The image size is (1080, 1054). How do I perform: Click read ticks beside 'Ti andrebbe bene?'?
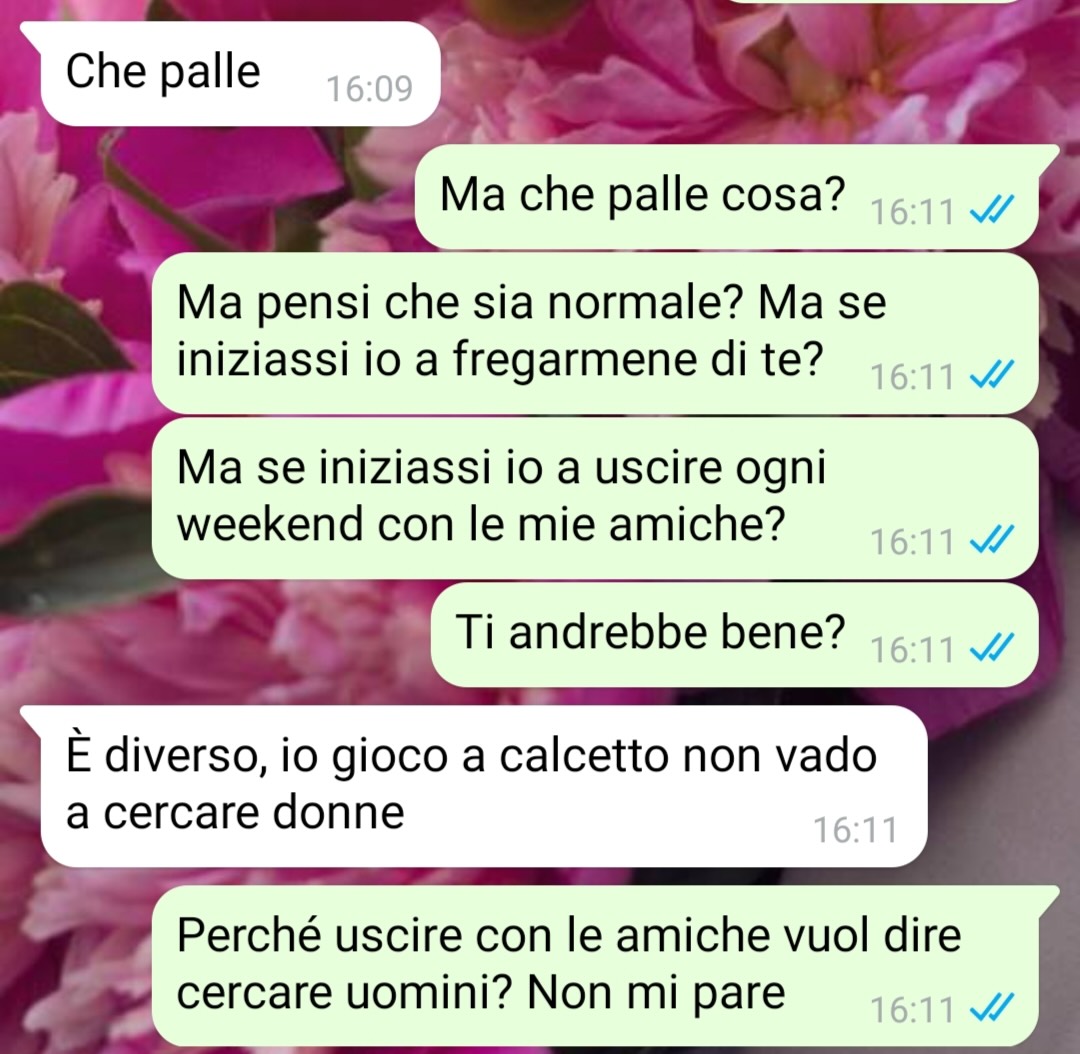(991, 648)
